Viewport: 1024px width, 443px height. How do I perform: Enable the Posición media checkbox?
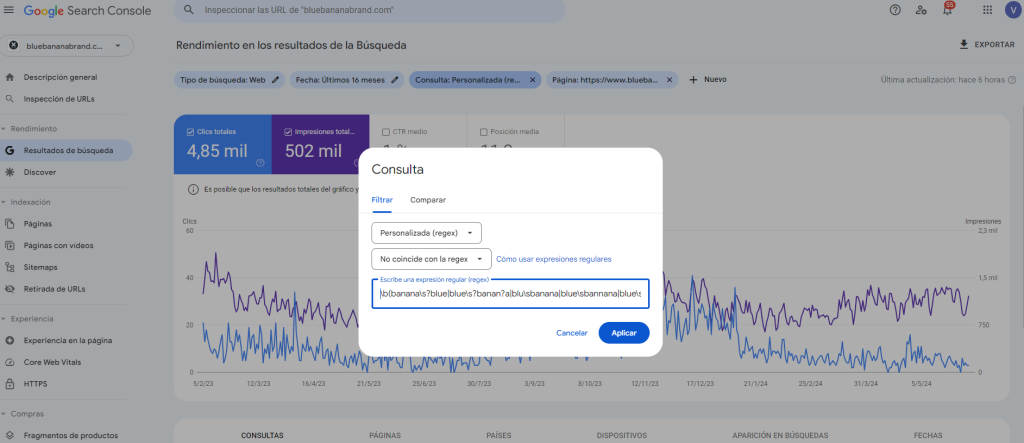(x=484, y=131)
